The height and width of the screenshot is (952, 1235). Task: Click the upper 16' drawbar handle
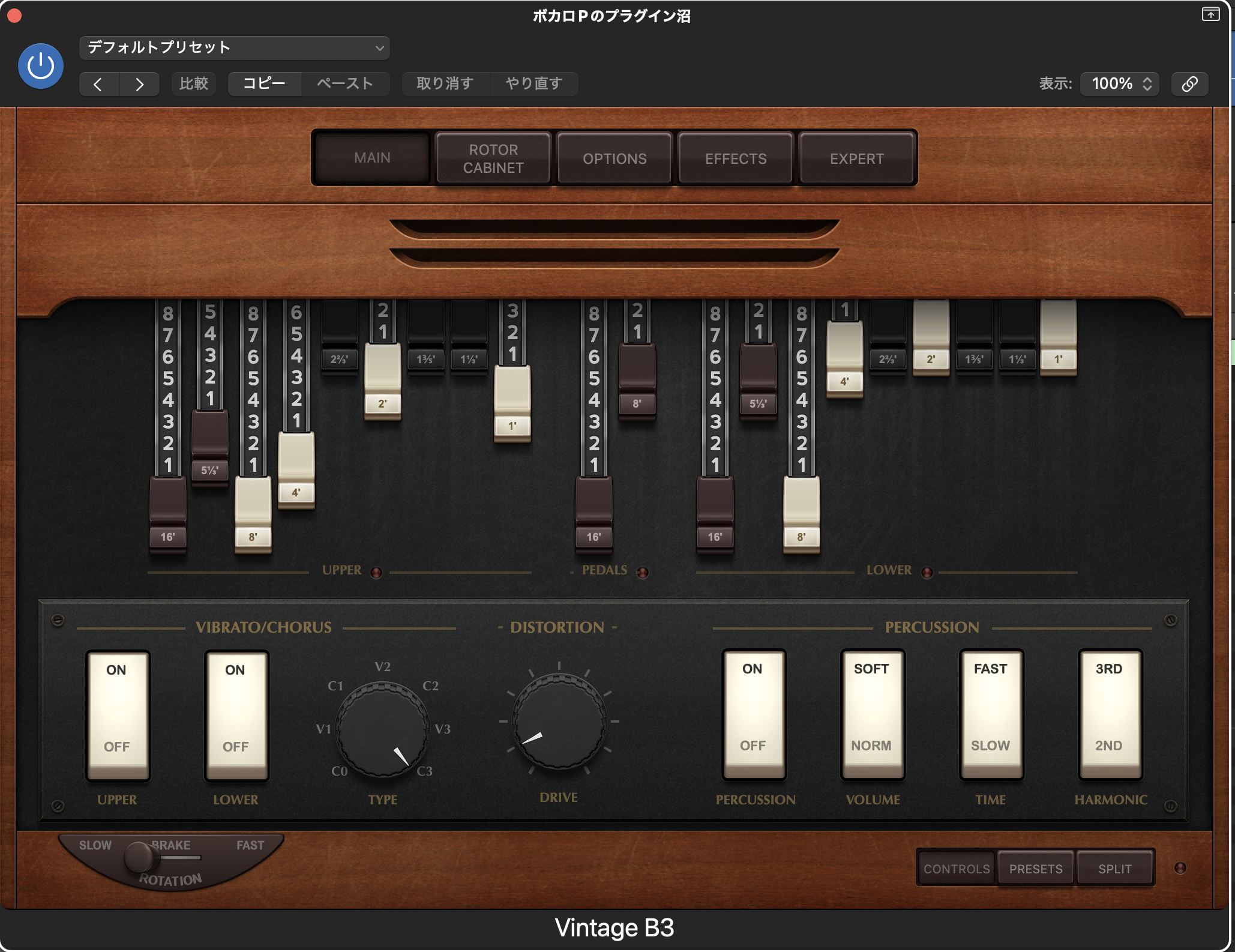click(x=167, y=513)
